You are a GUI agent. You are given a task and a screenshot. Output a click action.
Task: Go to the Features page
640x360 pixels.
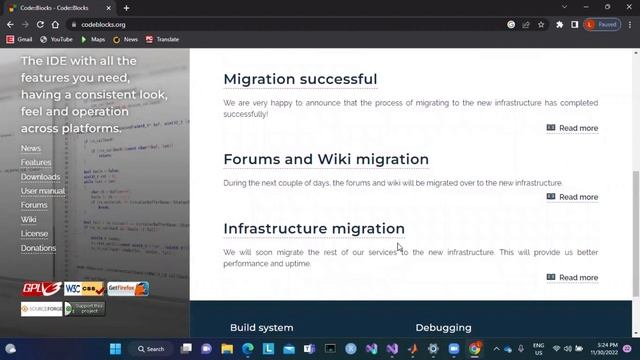[x=36, y=162]
